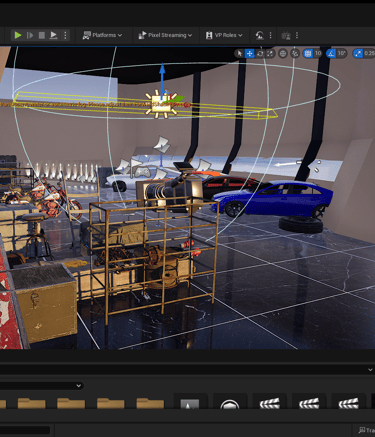Click the VP Roles film icon
The width and height of the screenshot is (375, 437).
pos(209,35)
